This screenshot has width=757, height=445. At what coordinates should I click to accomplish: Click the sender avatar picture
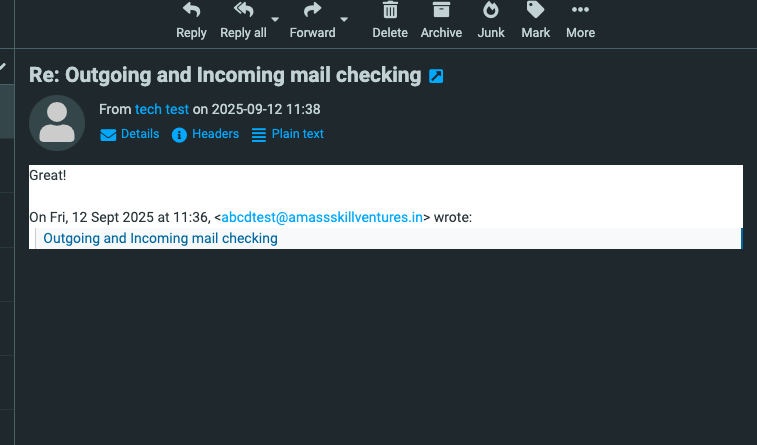[x=57, y=122]
